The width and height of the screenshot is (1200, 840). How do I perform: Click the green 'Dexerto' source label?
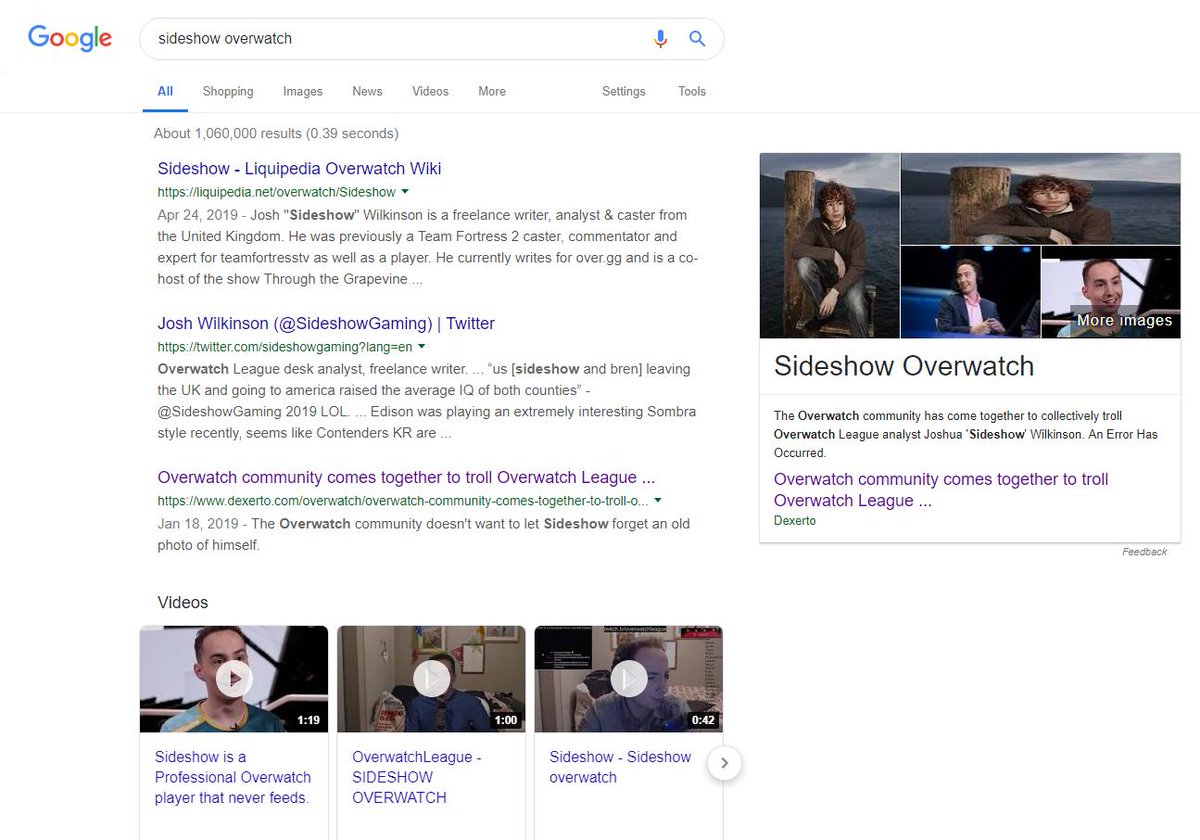795,521
